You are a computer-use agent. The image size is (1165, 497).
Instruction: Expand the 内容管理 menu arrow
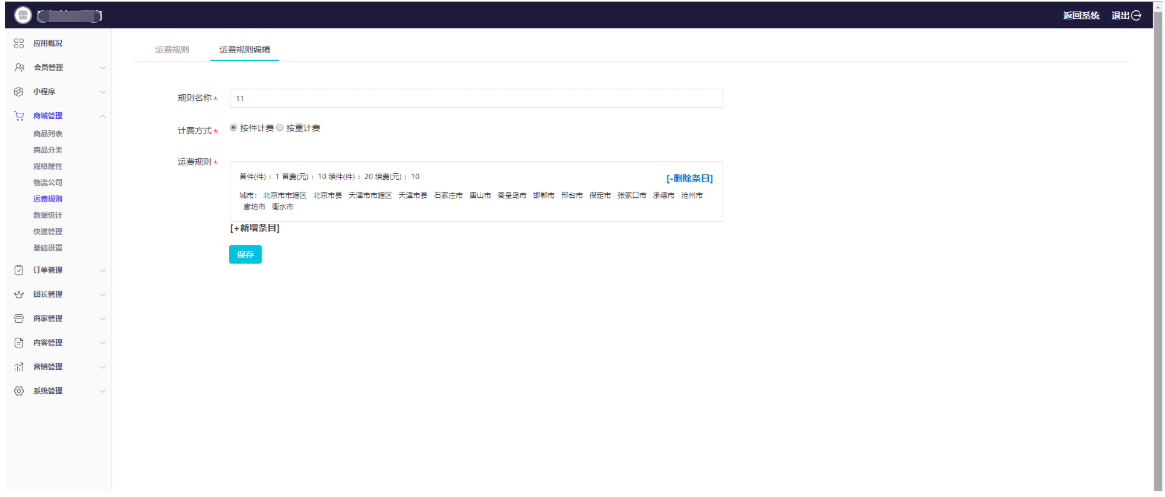[103, 342]
